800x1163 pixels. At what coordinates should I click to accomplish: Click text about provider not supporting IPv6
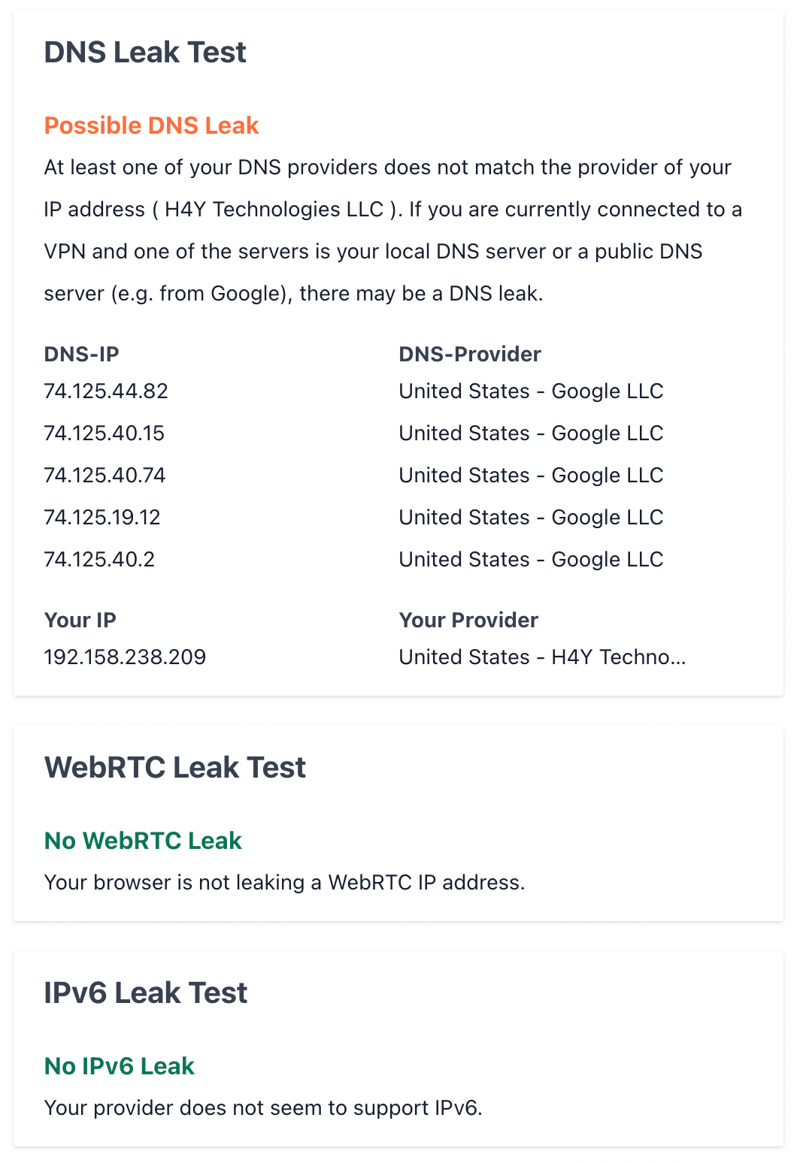coord(263,1108)
